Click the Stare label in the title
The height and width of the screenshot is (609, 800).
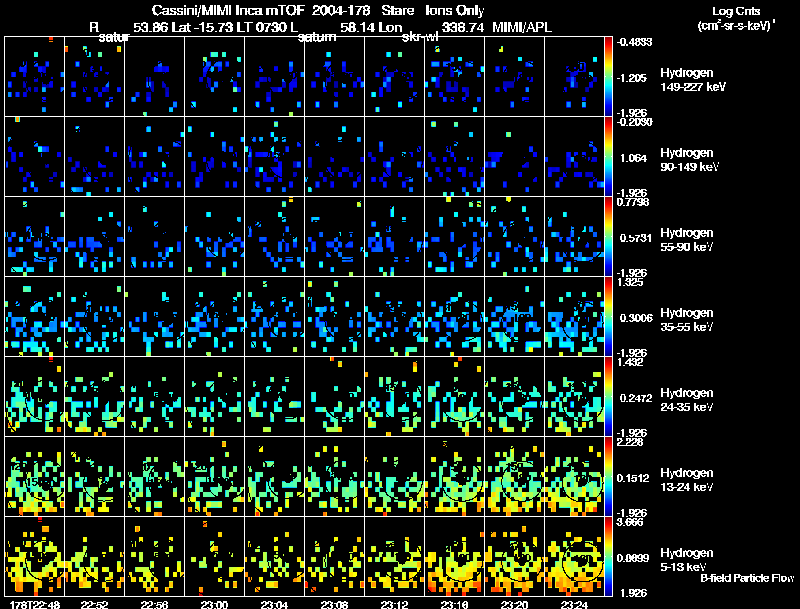tap(398, 10)
